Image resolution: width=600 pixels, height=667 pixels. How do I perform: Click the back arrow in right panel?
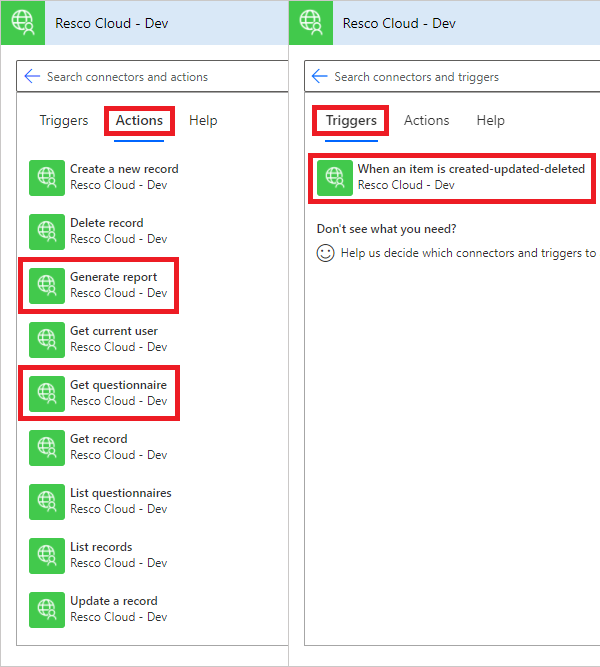320,77
